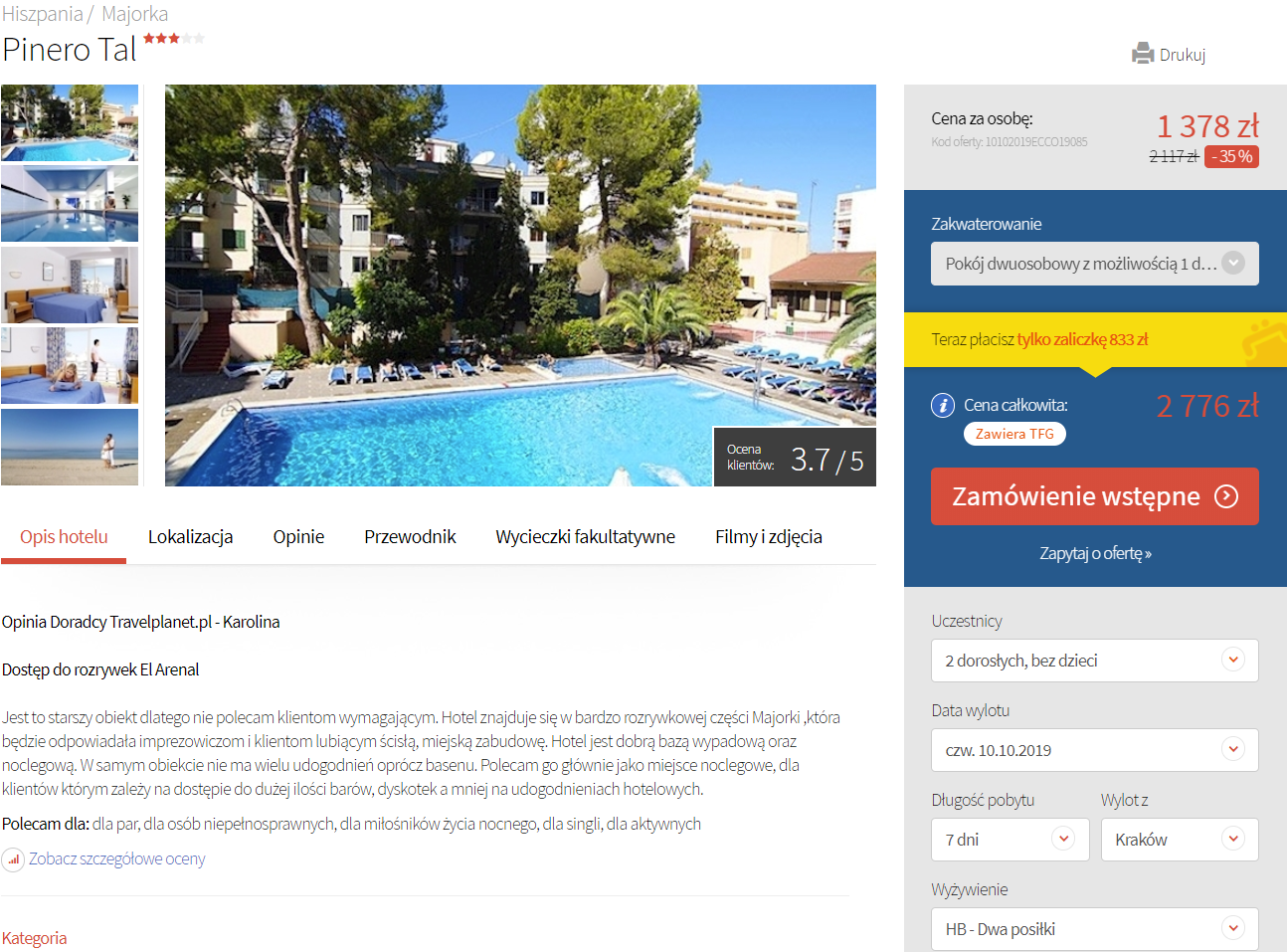This screenshot has height=952, width=1287.
Task: Switch to the Lokalizacja tab
Action: coord(191,537)
